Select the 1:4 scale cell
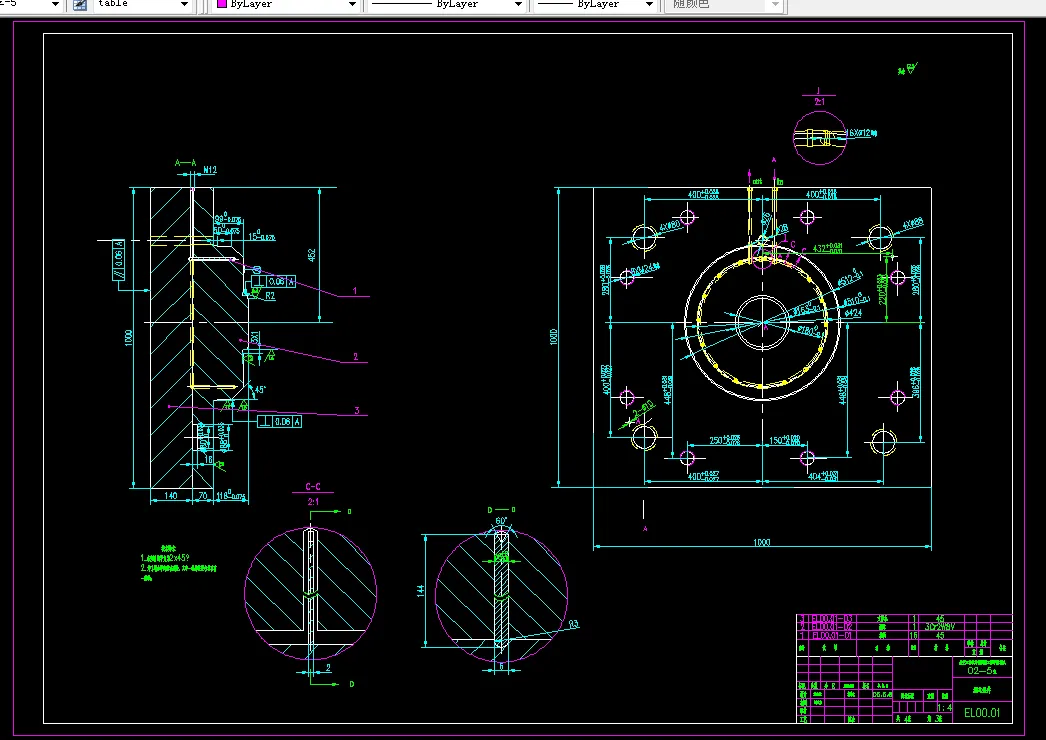The image size is (1046, 740). [x=945, y=707]
